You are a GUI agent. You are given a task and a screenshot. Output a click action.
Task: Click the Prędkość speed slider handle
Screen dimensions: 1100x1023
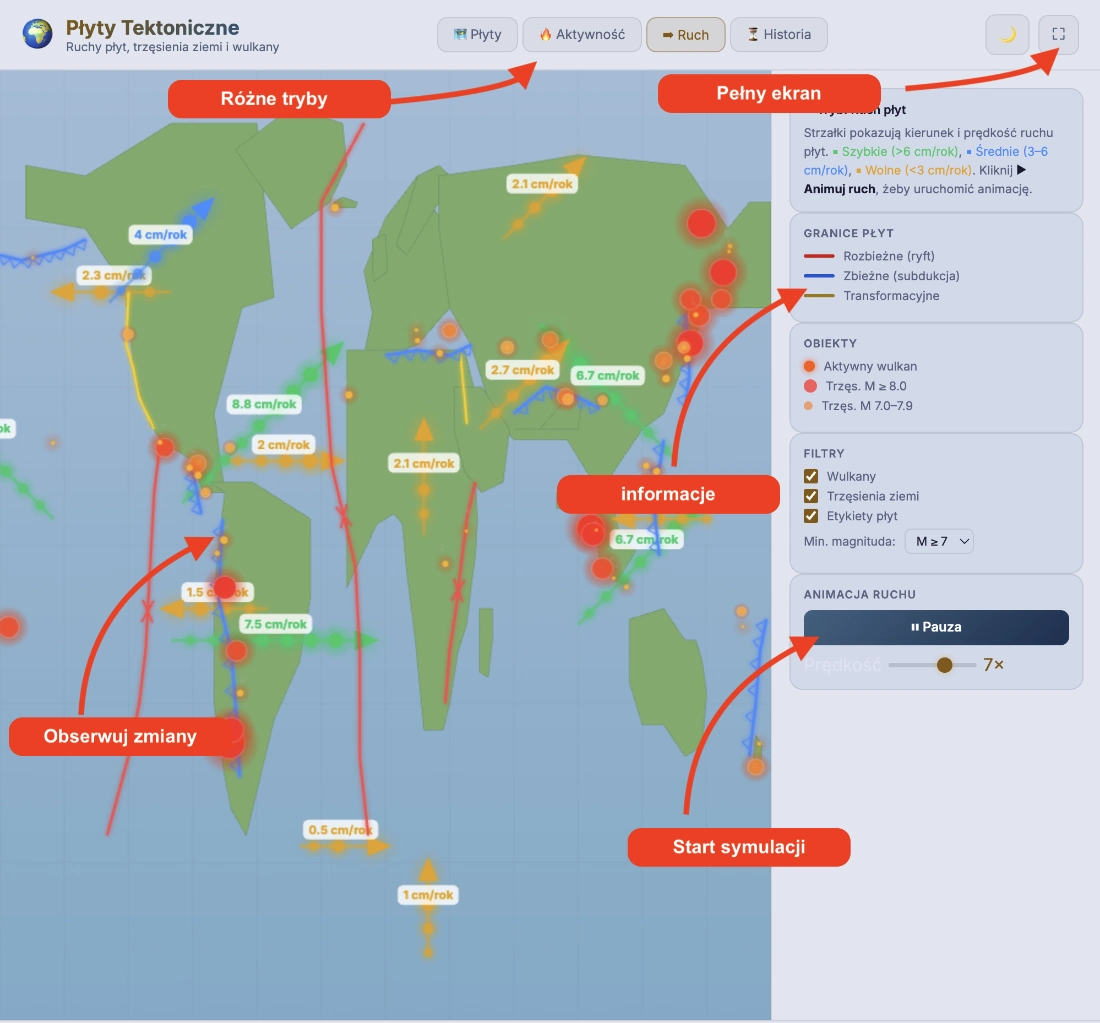coord(944,665)
